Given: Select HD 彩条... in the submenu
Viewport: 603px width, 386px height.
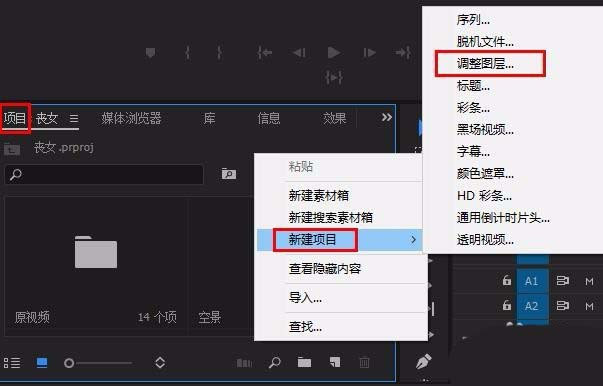Looking at the screenshot, I should pos(484,196).
